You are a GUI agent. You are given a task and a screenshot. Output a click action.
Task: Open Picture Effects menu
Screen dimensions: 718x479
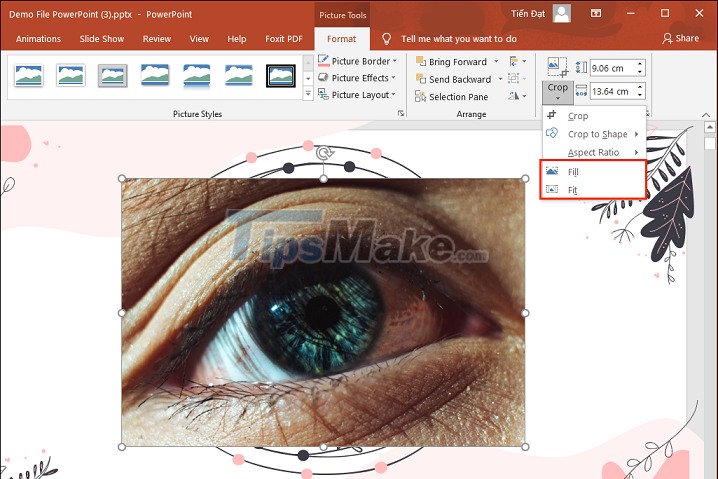click(x=357, y=78)
